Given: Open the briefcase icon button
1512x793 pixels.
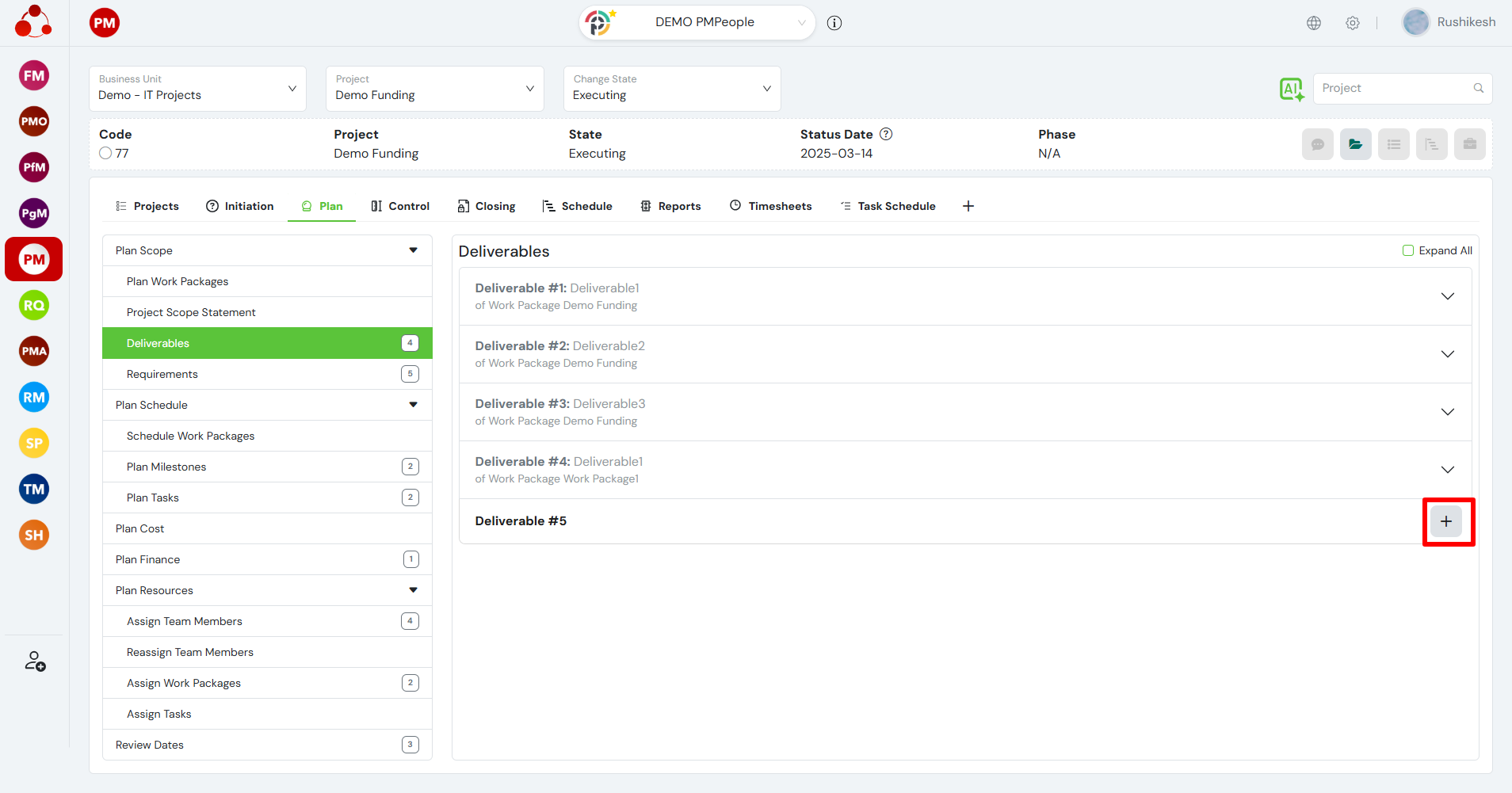Looking at the screenshot, I should 1469,144.
